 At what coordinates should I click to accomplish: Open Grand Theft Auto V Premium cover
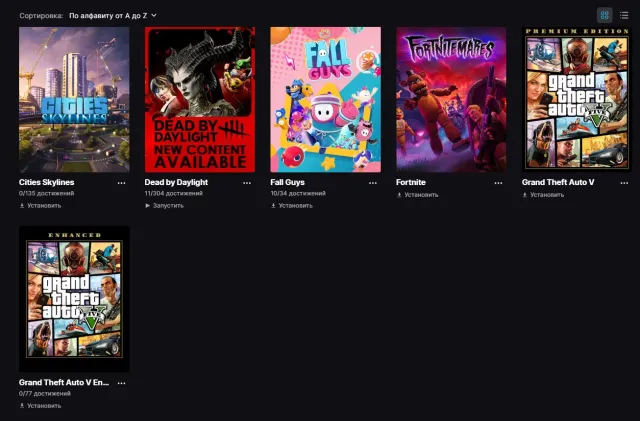(x=577, y=100)
